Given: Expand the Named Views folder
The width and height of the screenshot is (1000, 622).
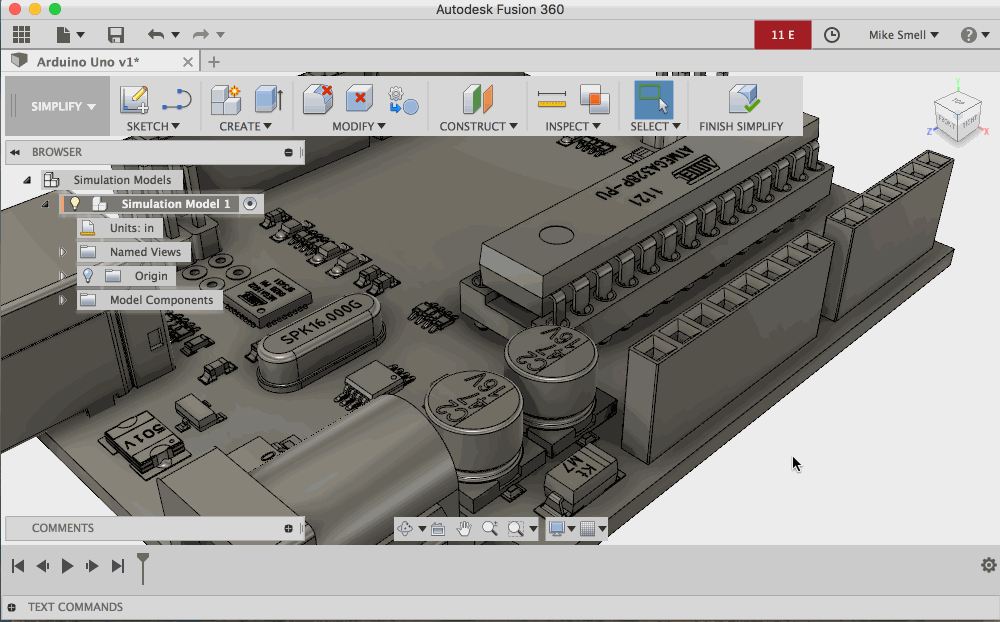Looking at the screenshot, I should [62, 252].
